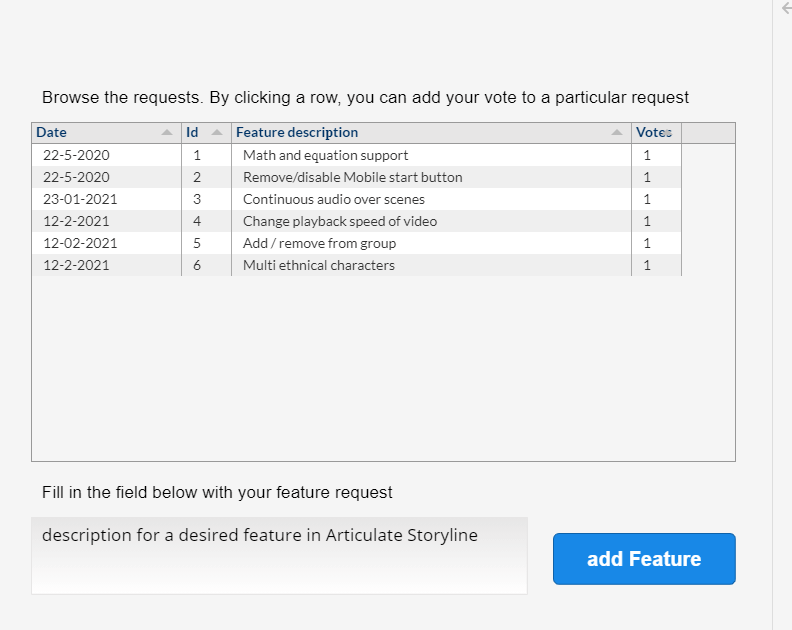Click the 12-02-2021 date cell
The image size is (792, 630).
point(80,243)
